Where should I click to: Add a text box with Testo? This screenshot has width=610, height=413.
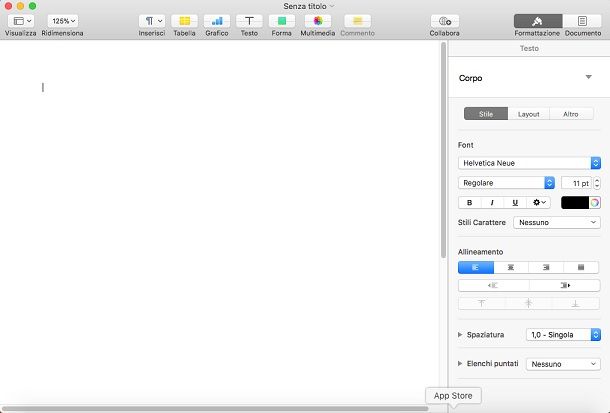249,21
